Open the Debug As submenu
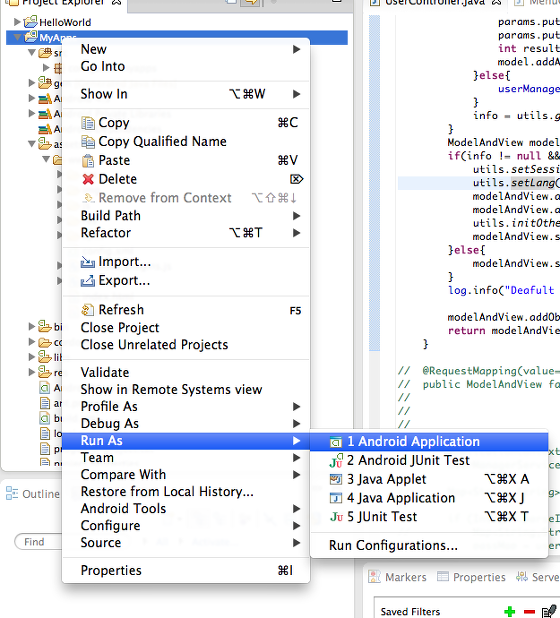This screenshot has height=618, width=560. click(x=186, y=424)
